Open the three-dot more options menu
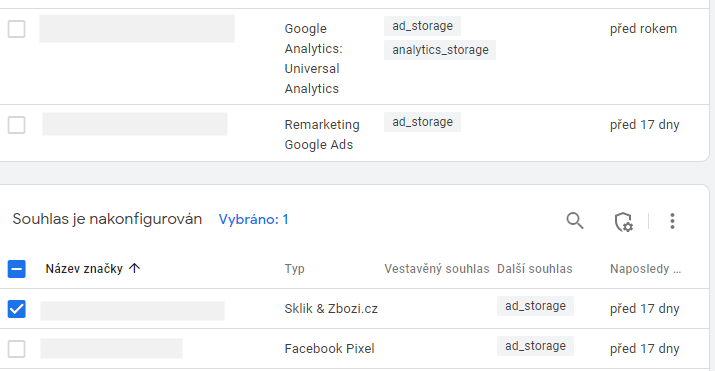The width and height of the screenshot is (715, 371). point(672,221)
